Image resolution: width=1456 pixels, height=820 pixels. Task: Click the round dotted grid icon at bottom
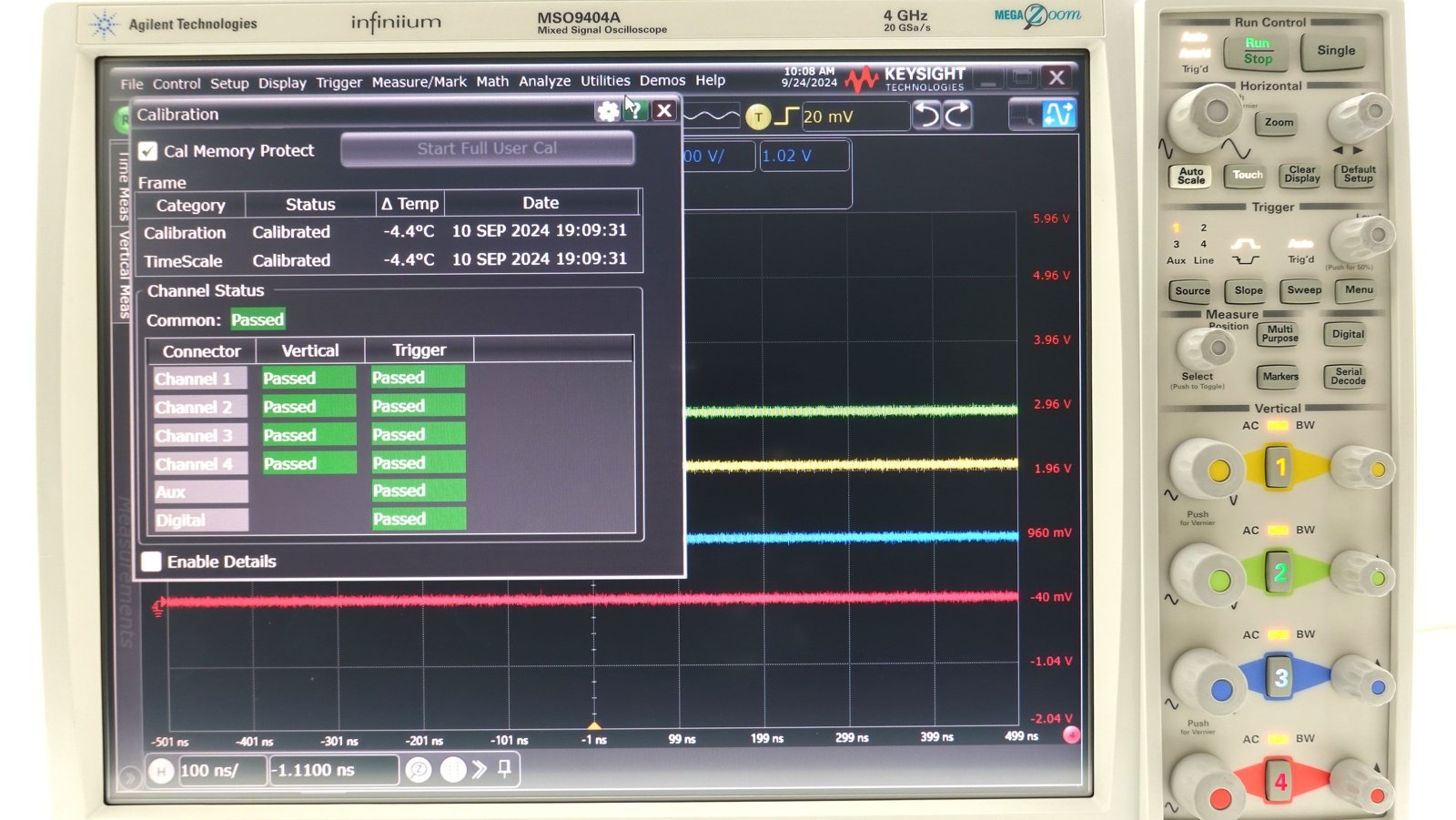click(452, 770)
